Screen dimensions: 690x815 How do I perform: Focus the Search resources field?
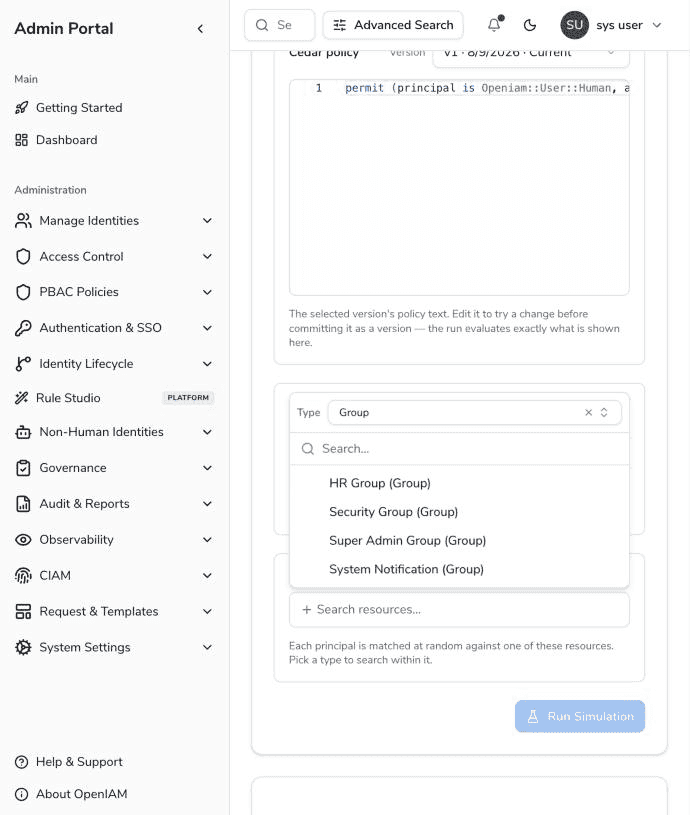point(459,609)
